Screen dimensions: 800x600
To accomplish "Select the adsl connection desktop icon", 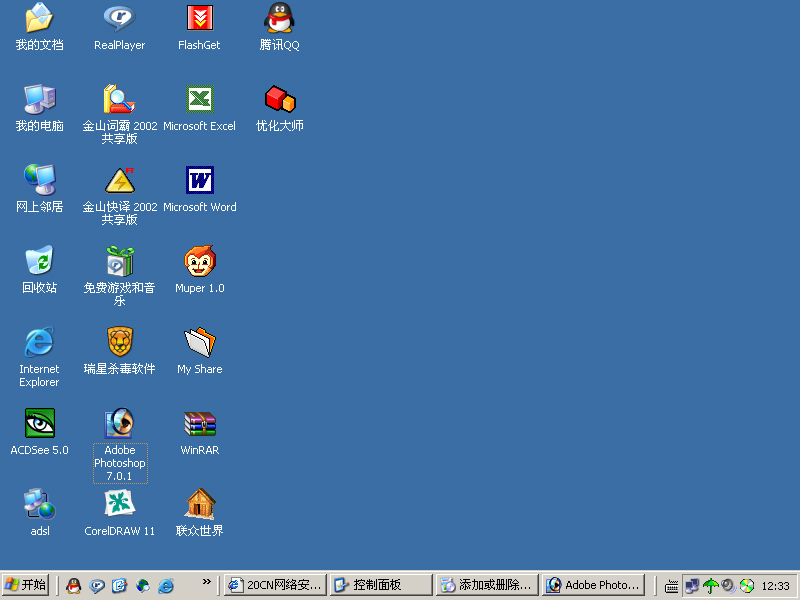I will pos(39,504).
